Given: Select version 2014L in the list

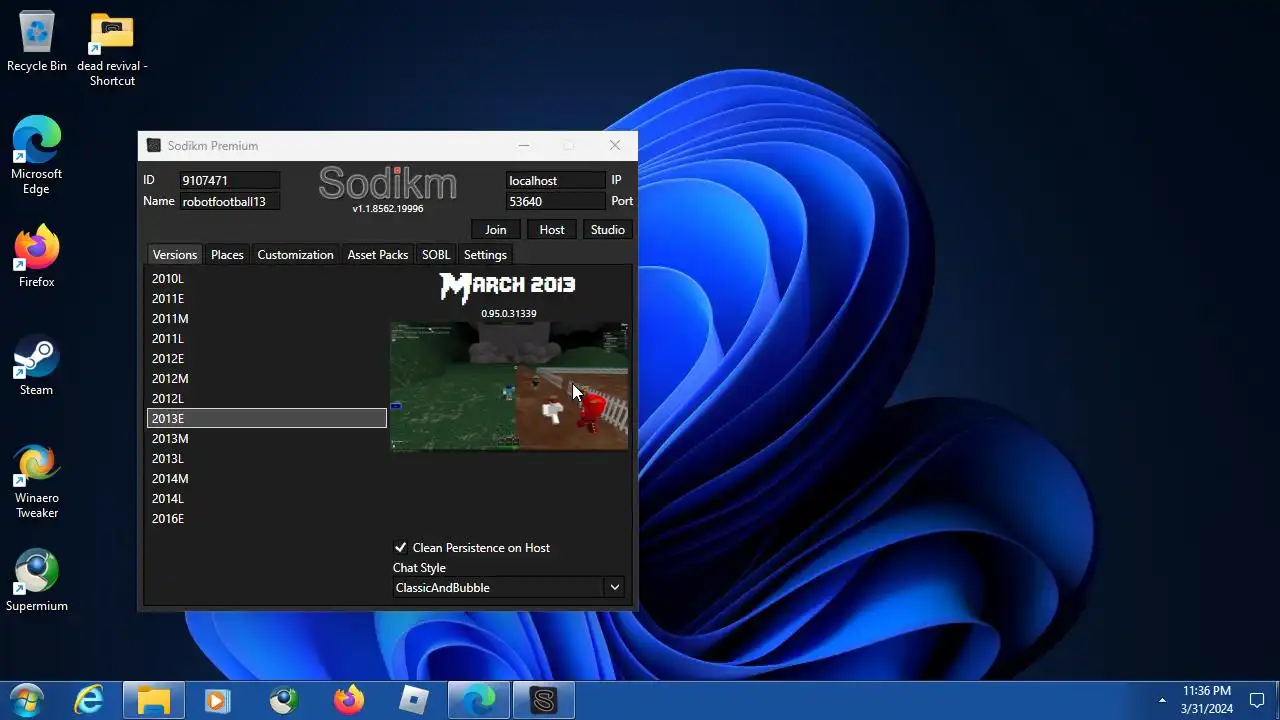Looking at the screenshot, I should pos(267,499).
